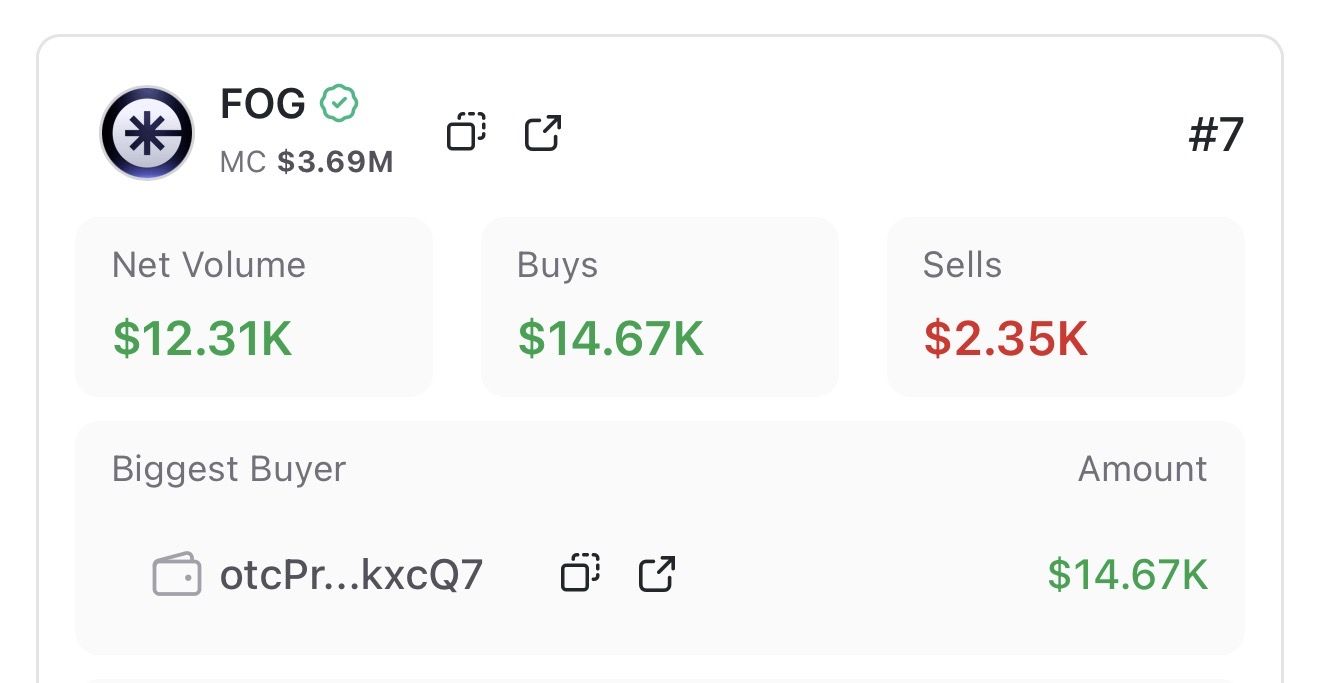Screen dimensions: 1320x683
Task: Select the FOG token name
Action: tap(263, 104)
